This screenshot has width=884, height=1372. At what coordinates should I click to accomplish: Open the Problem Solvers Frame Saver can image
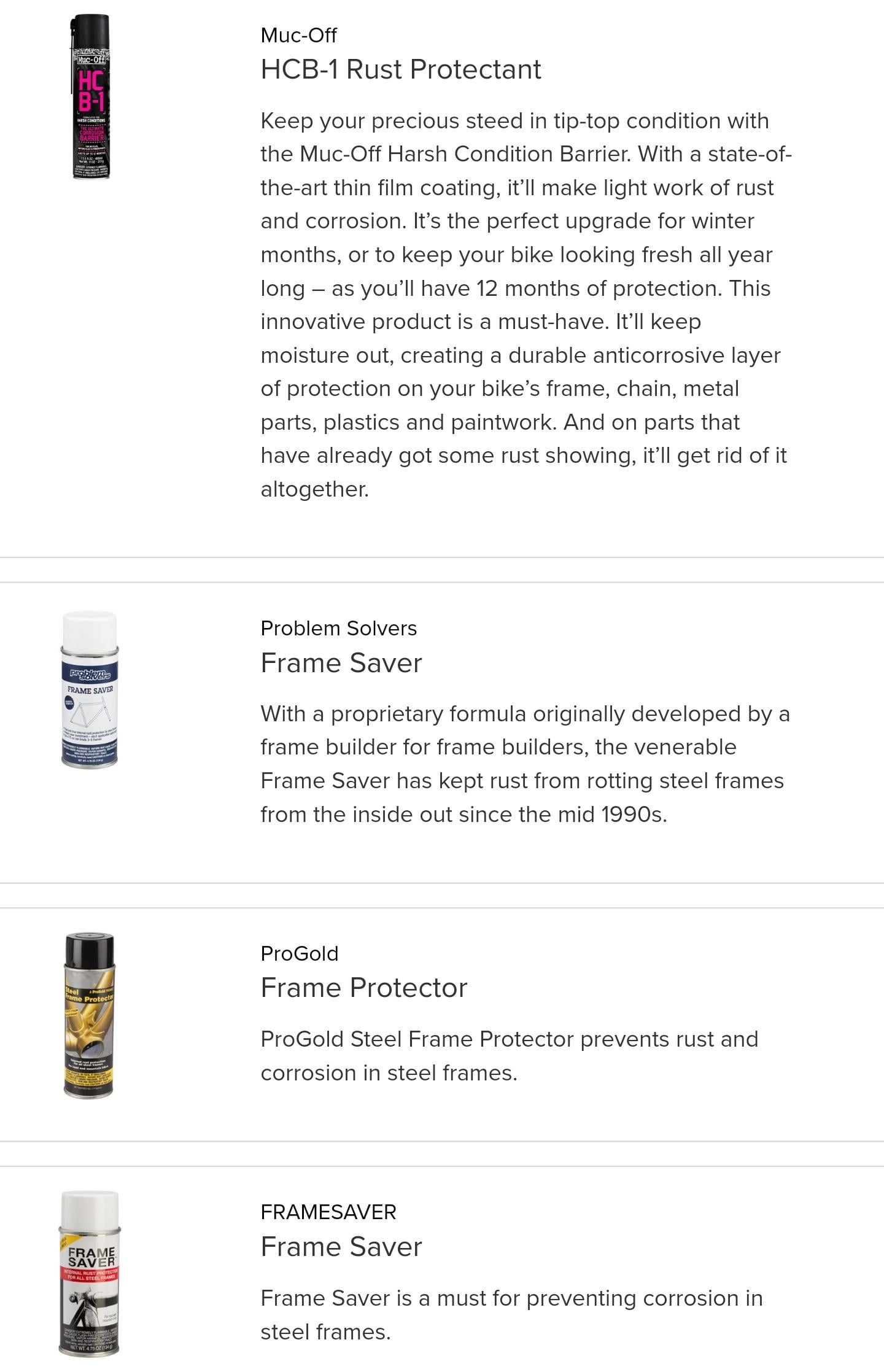pos(90,689)
